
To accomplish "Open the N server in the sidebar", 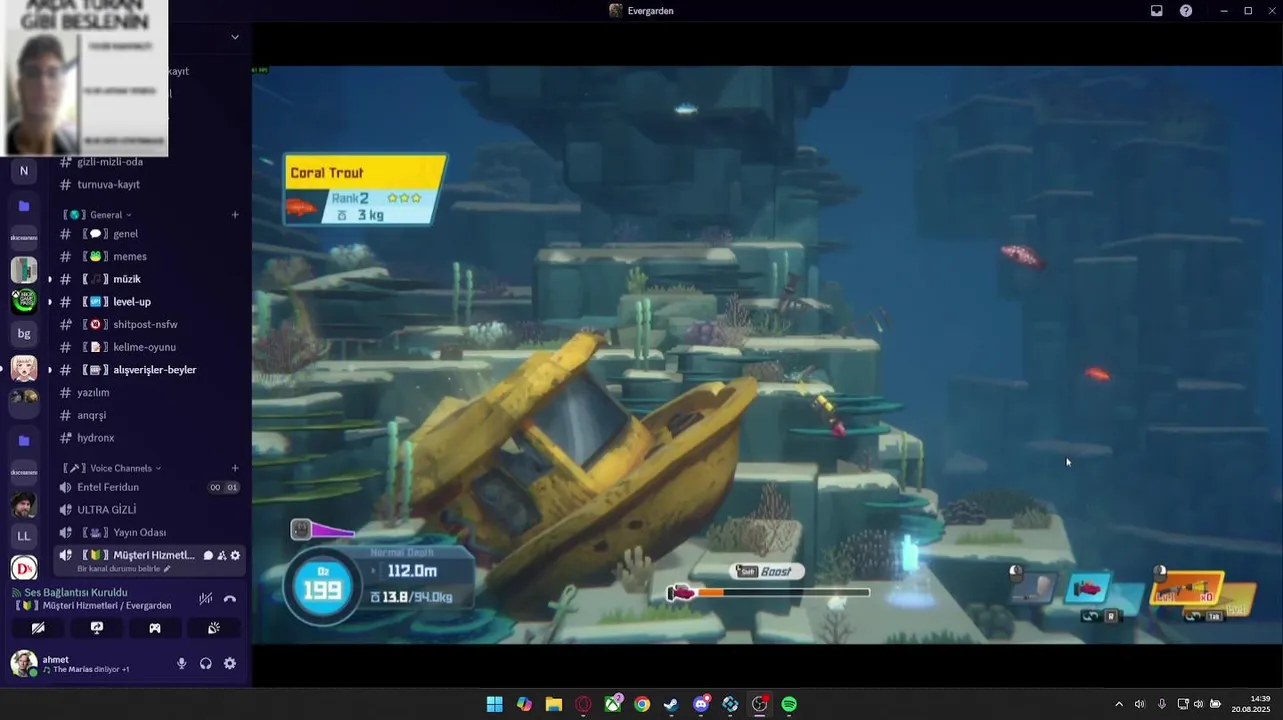I will (x=24, y=171).
